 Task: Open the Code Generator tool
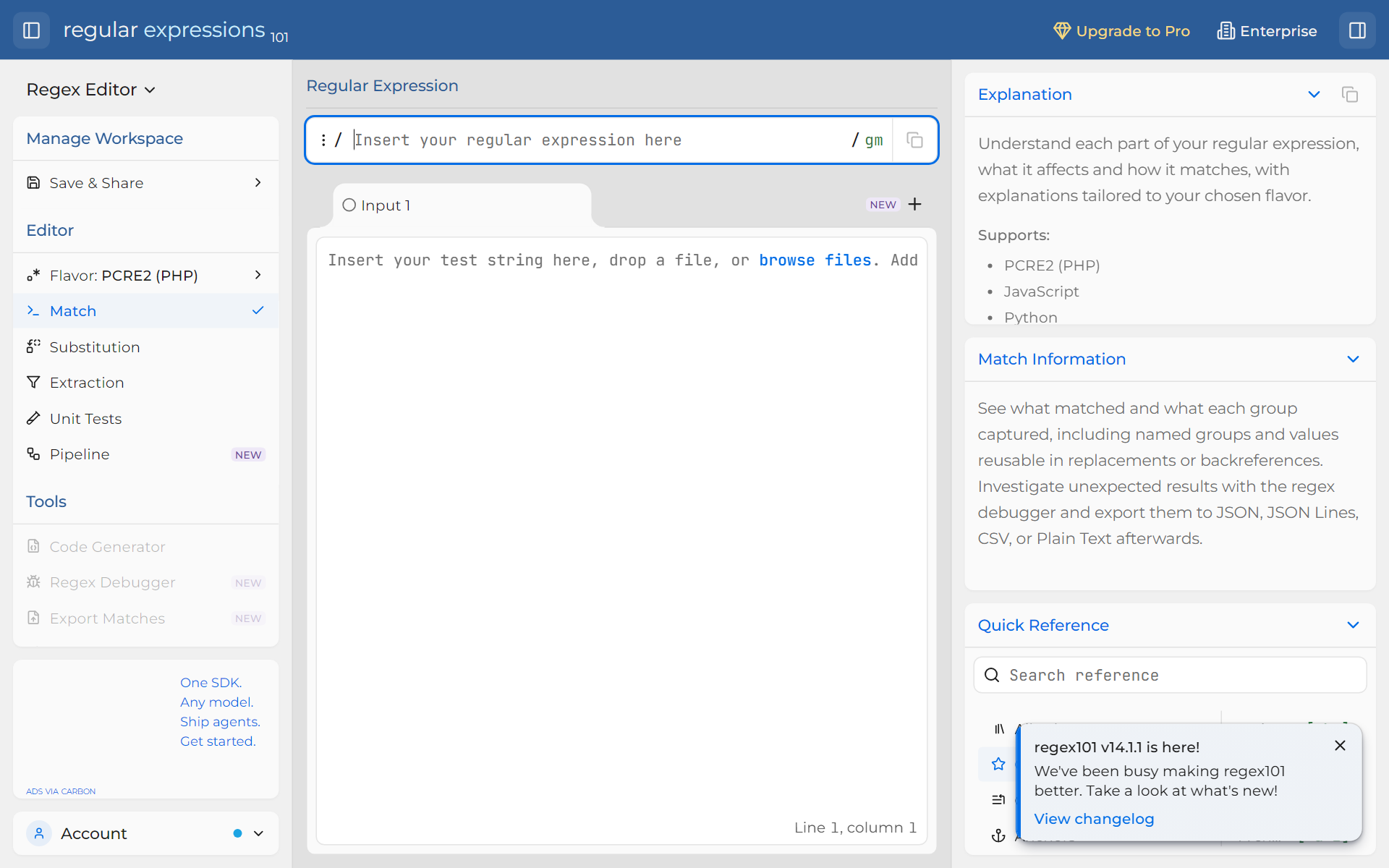click(x=145, y=547)
